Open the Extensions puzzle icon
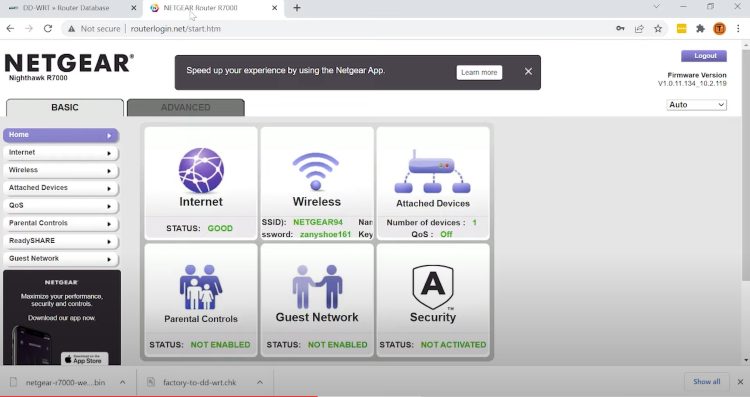The height and width of the screenshot is (397, 750). 700,29
